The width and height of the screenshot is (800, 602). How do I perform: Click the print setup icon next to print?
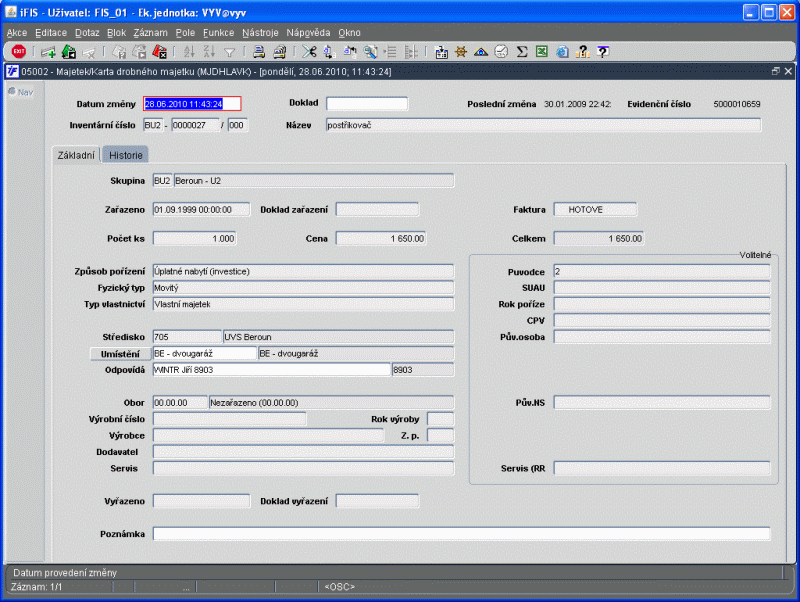[280, 52]
